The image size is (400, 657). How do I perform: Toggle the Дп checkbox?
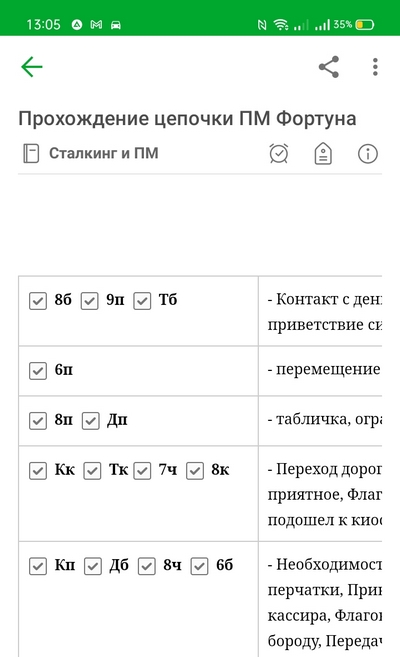[x=90, y=421]
